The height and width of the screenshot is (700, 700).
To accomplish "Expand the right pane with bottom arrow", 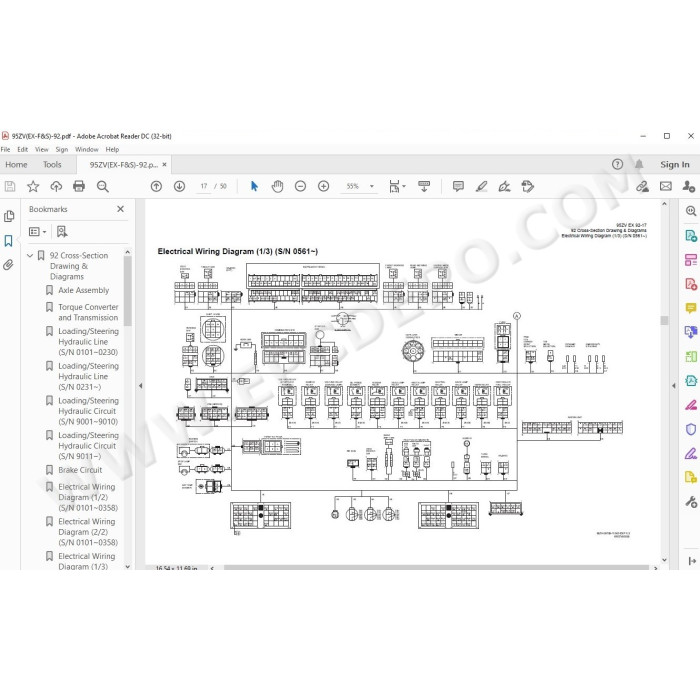I will tap(692, 561).
